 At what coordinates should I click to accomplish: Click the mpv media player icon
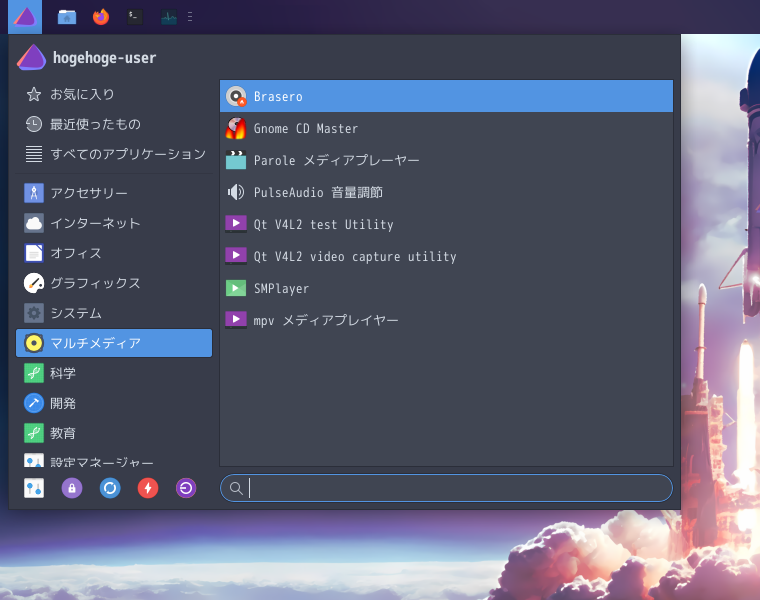coord(236,319)
